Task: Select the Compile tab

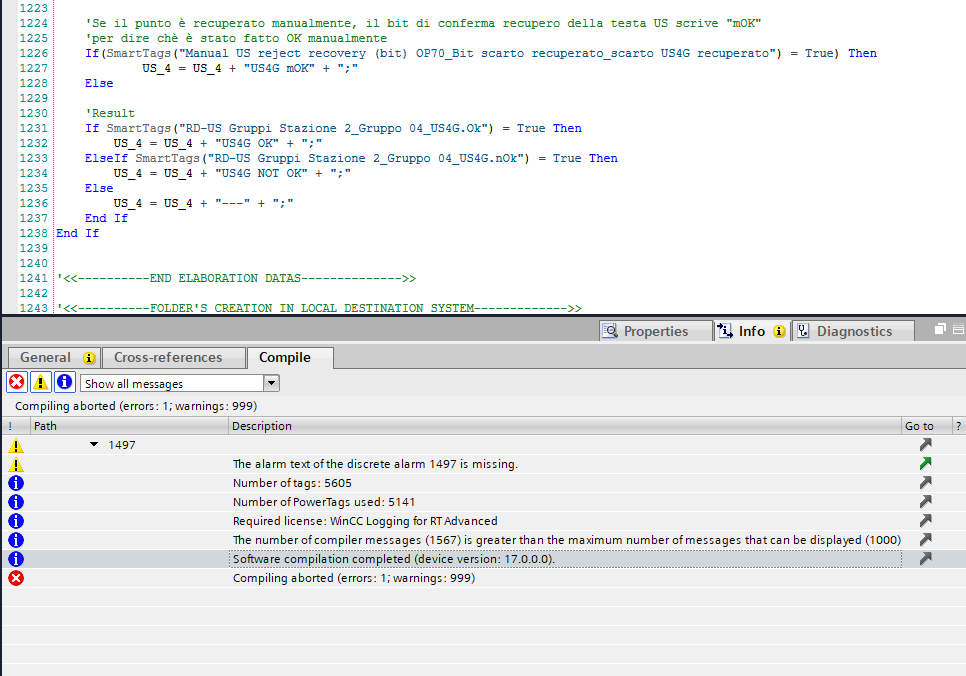Action: click(x=285, y=358)
